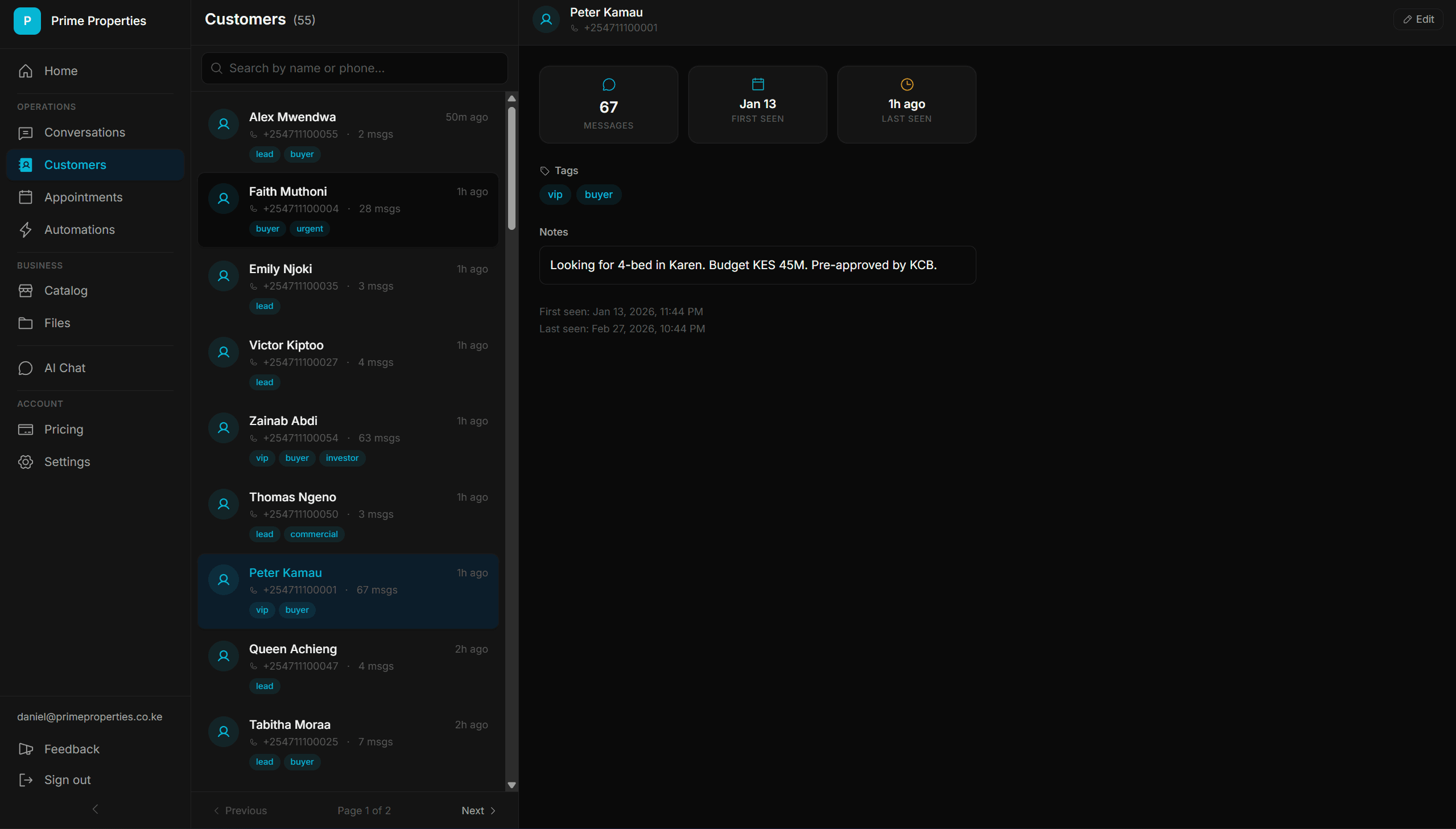Click the customer list scrollbar down arrow
This screenshot has height=829, width=1456.
512,785
